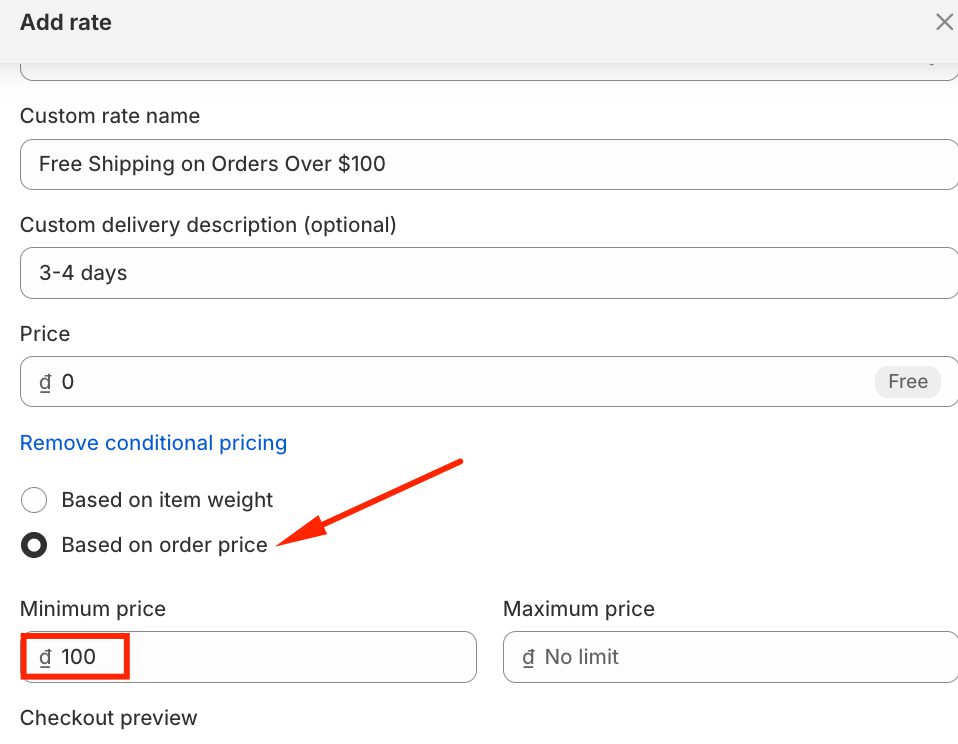Click the Maximum price label
The width and height of the screenshot is (958, 744).
click(579, 609)
